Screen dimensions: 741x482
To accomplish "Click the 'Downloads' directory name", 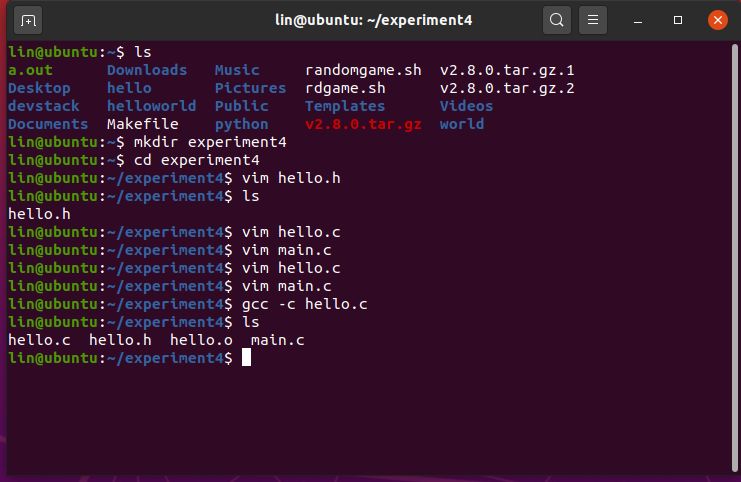I will (147, 70).
